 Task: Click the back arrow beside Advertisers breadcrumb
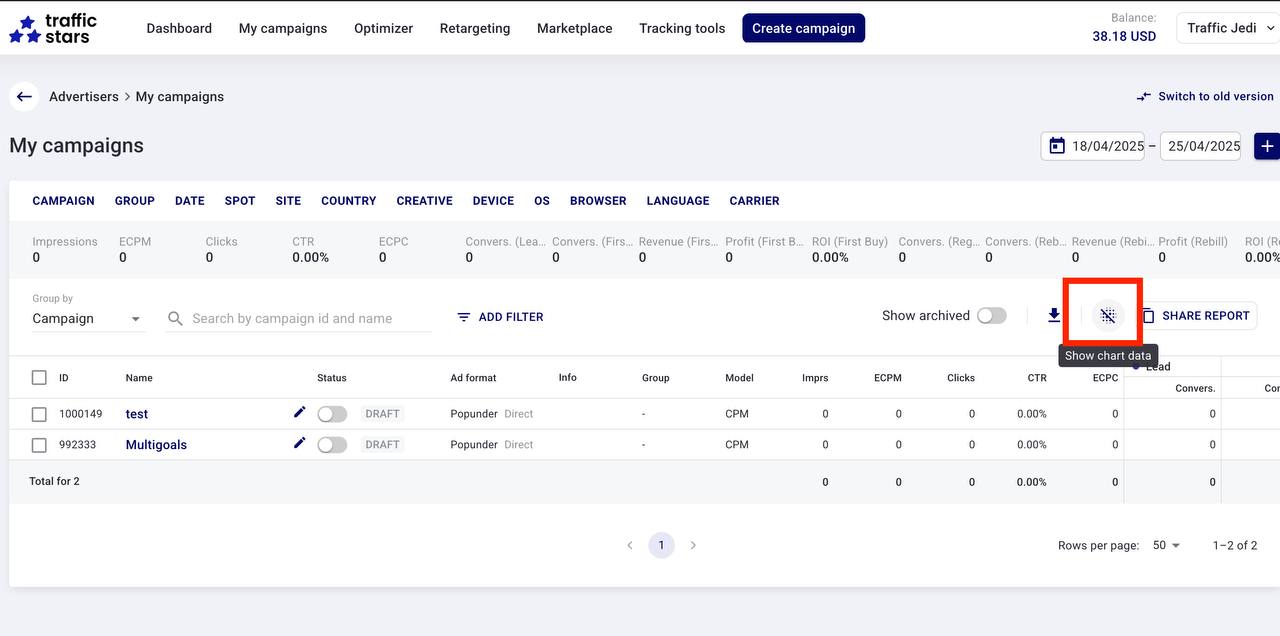pyautogui.click(x=24, y=97)
